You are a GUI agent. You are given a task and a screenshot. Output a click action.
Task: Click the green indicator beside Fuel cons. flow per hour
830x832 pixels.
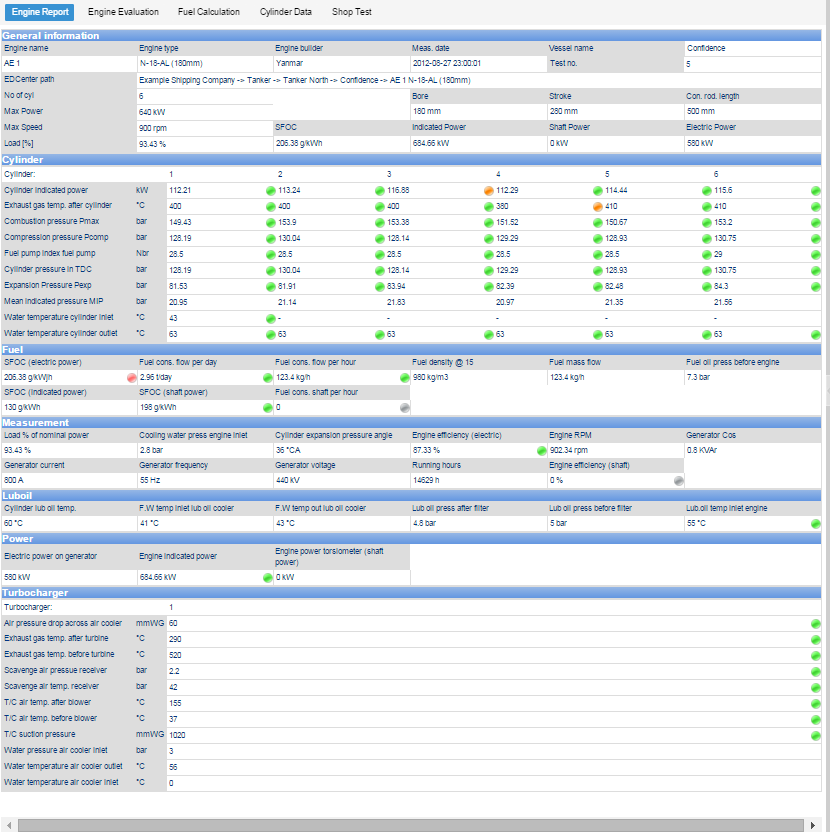tap(405, 375)
